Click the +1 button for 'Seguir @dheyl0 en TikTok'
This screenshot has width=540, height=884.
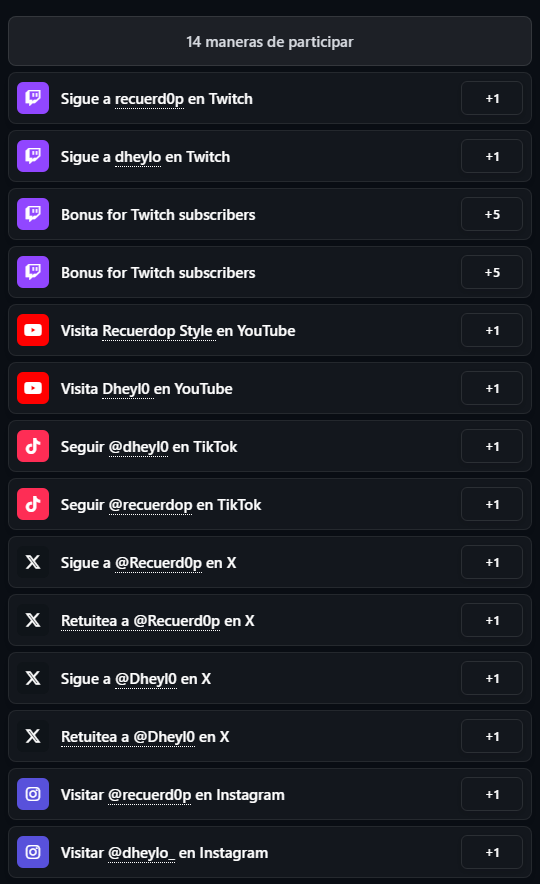(x=492, y=447)
